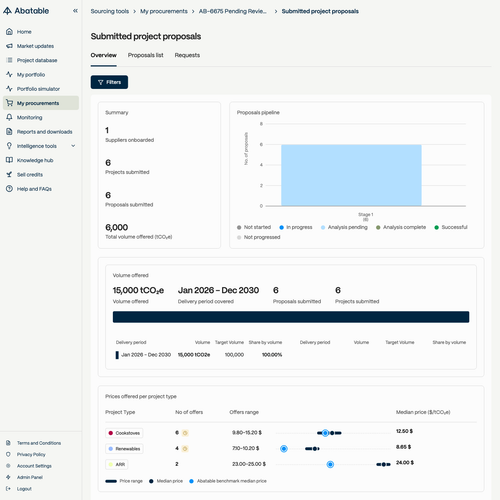The height and width of the screenshot is (500, 500).
Task: Open AB-6675 Pending Review breadcrumb
Action: 233,11
